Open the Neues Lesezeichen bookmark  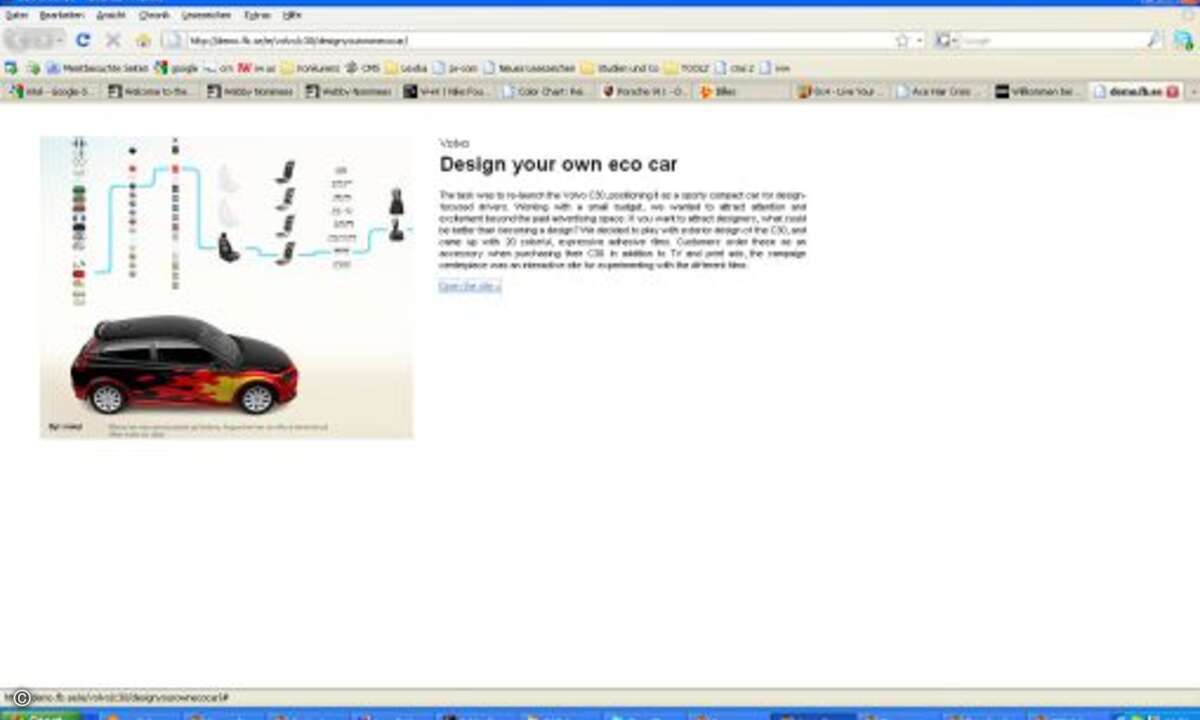529,68
